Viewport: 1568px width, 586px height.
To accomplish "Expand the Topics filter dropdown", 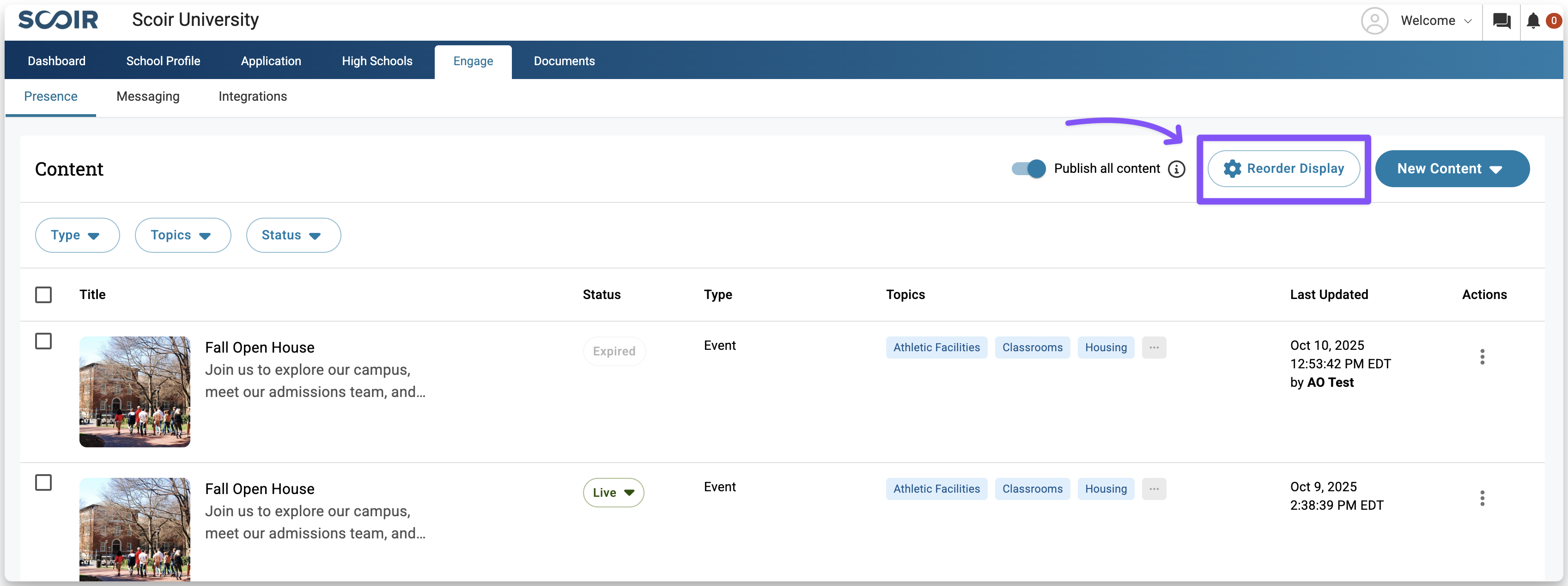I will pyautogui.click(x=182, y=235).
